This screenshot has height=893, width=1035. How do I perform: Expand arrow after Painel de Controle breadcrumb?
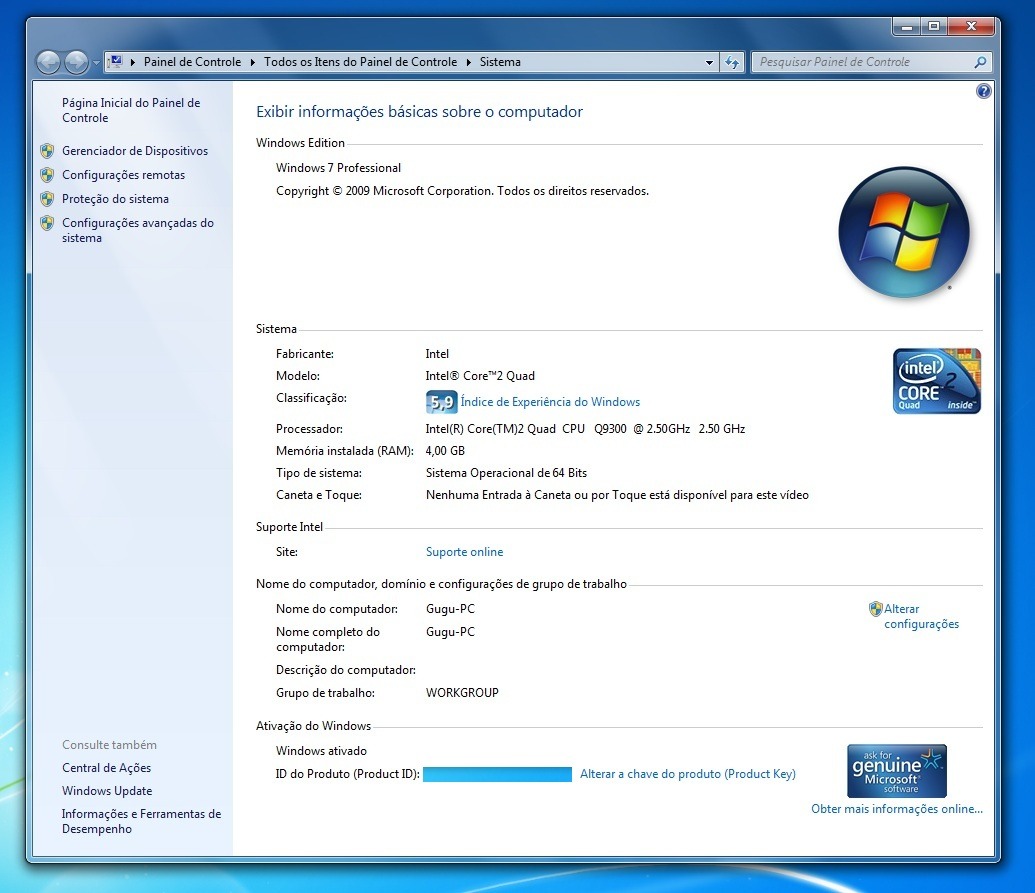(x=252, y=62)
